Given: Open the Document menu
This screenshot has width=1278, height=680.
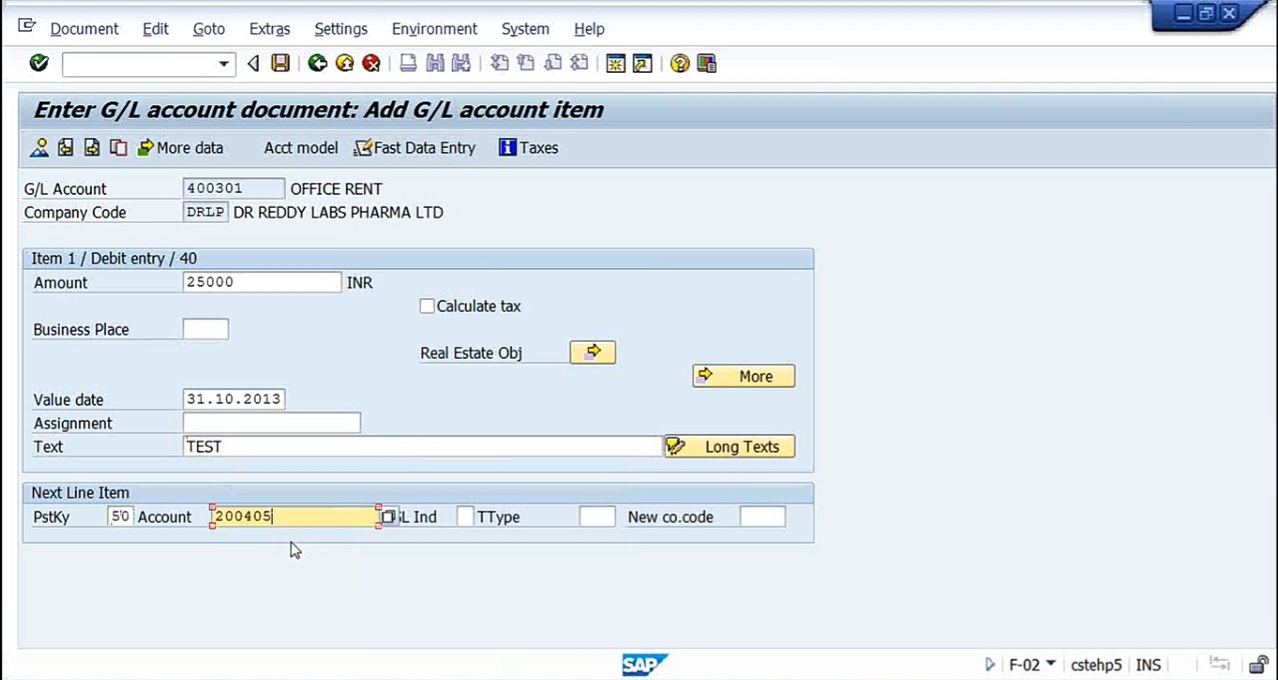Looking at the screenshot, I should pyautogui.click(x=84, y=29).
